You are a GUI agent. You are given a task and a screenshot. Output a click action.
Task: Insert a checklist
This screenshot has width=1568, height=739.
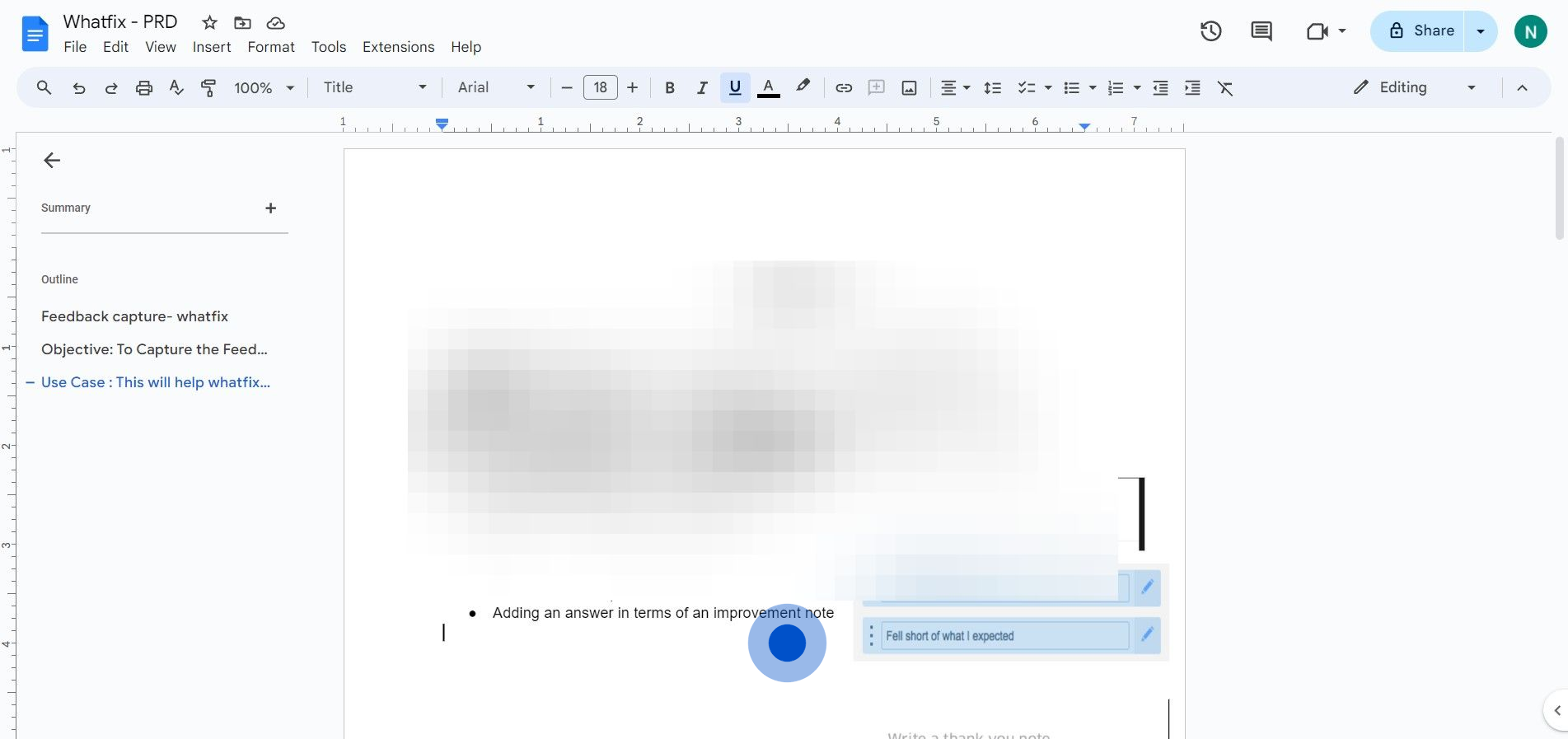(1026, 87)
